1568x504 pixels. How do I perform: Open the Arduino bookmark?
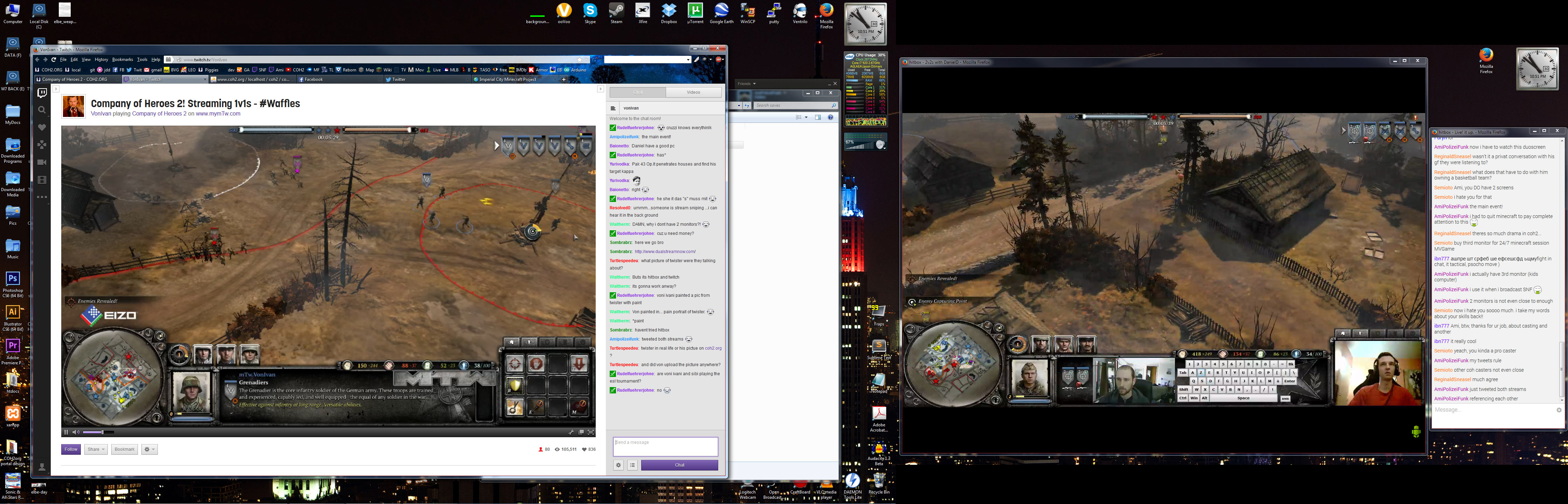(575, 69)
